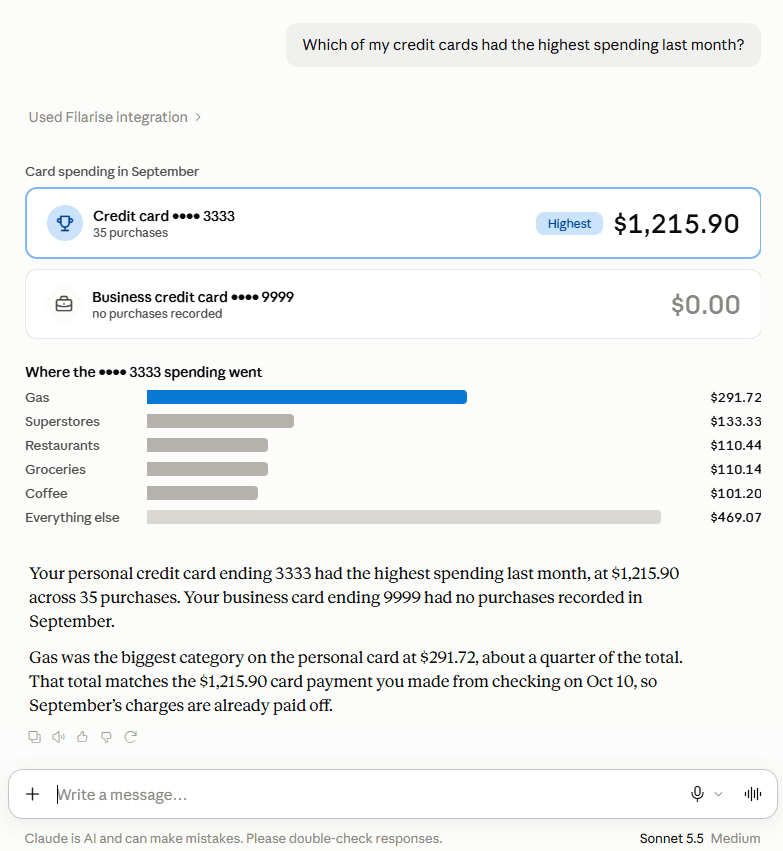Click the Restaurants spending bar
Viewport: 783px width, 851px height.
click(x=207, y=445)
